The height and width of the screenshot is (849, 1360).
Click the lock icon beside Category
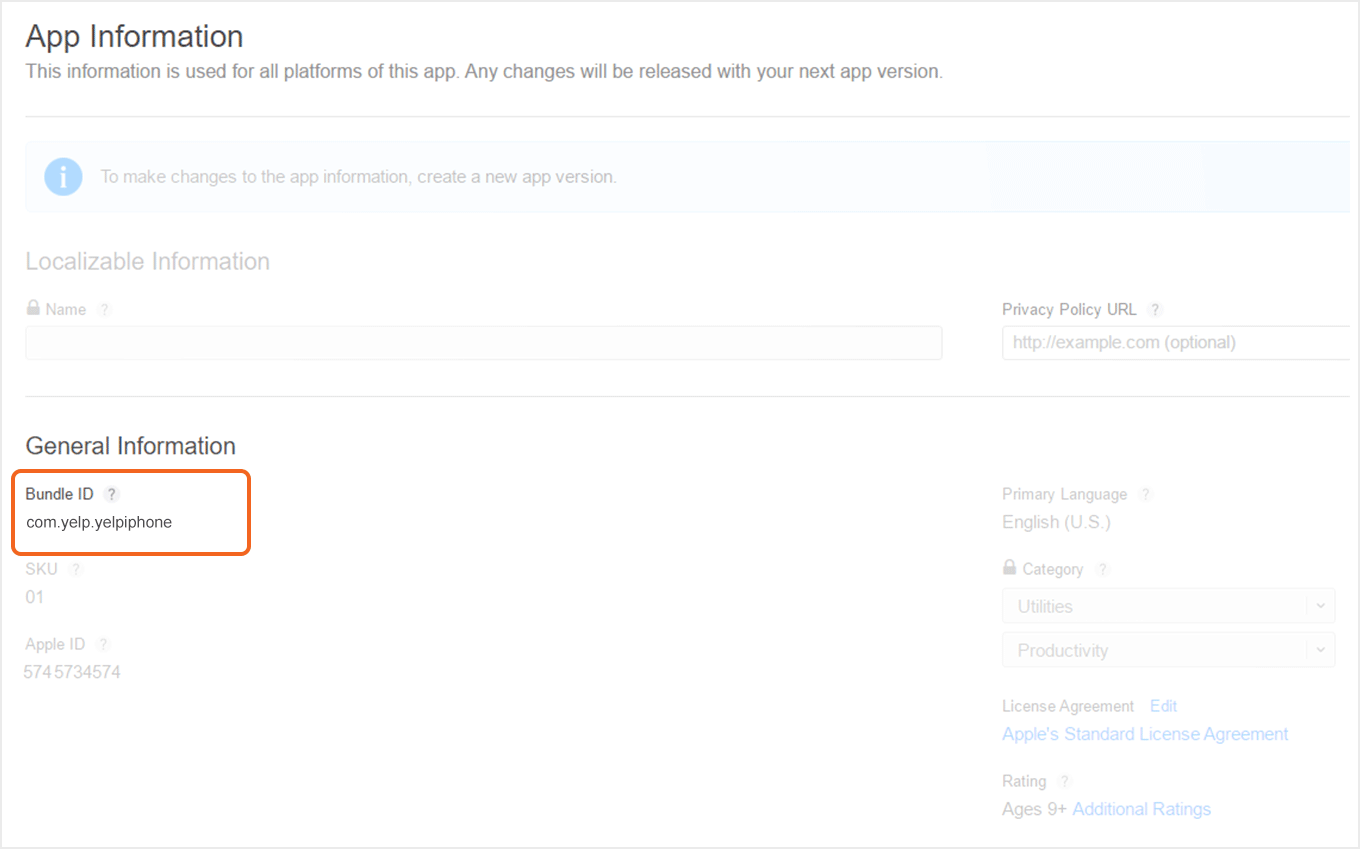1010,568
